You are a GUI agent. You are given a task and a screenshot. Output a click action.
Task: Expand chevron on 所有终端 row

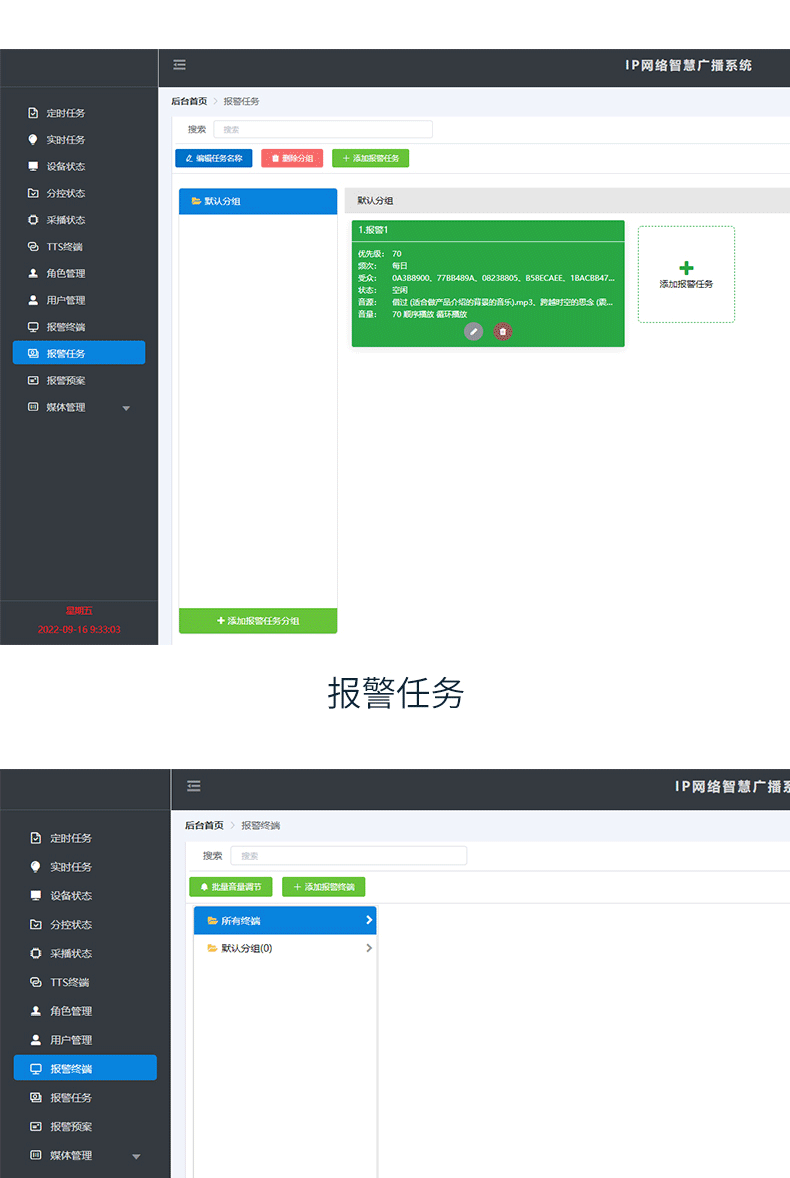[369, 920]
